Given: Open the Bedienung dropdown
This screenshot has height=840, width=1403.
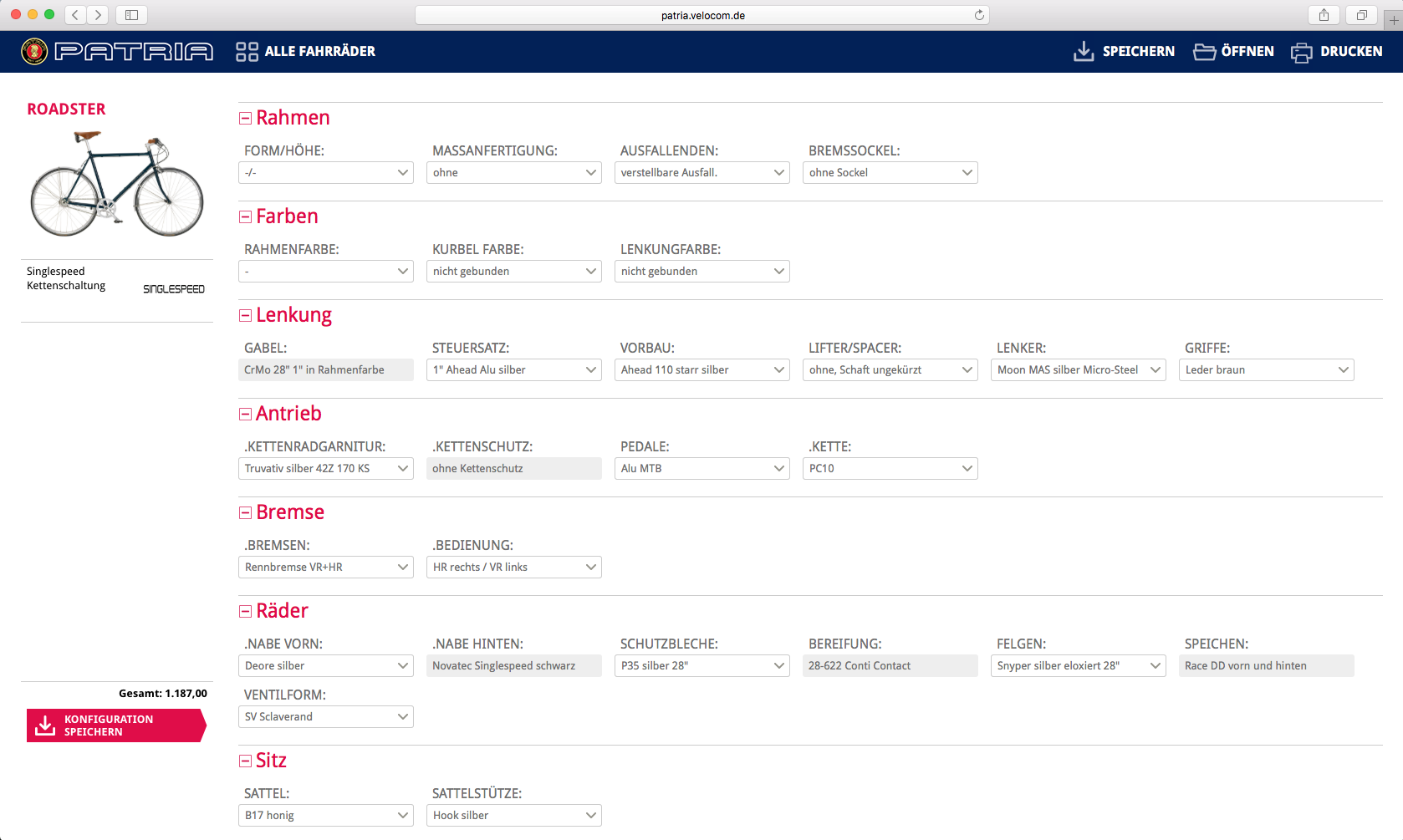Looking at the screenshot, I should point(514,568).
